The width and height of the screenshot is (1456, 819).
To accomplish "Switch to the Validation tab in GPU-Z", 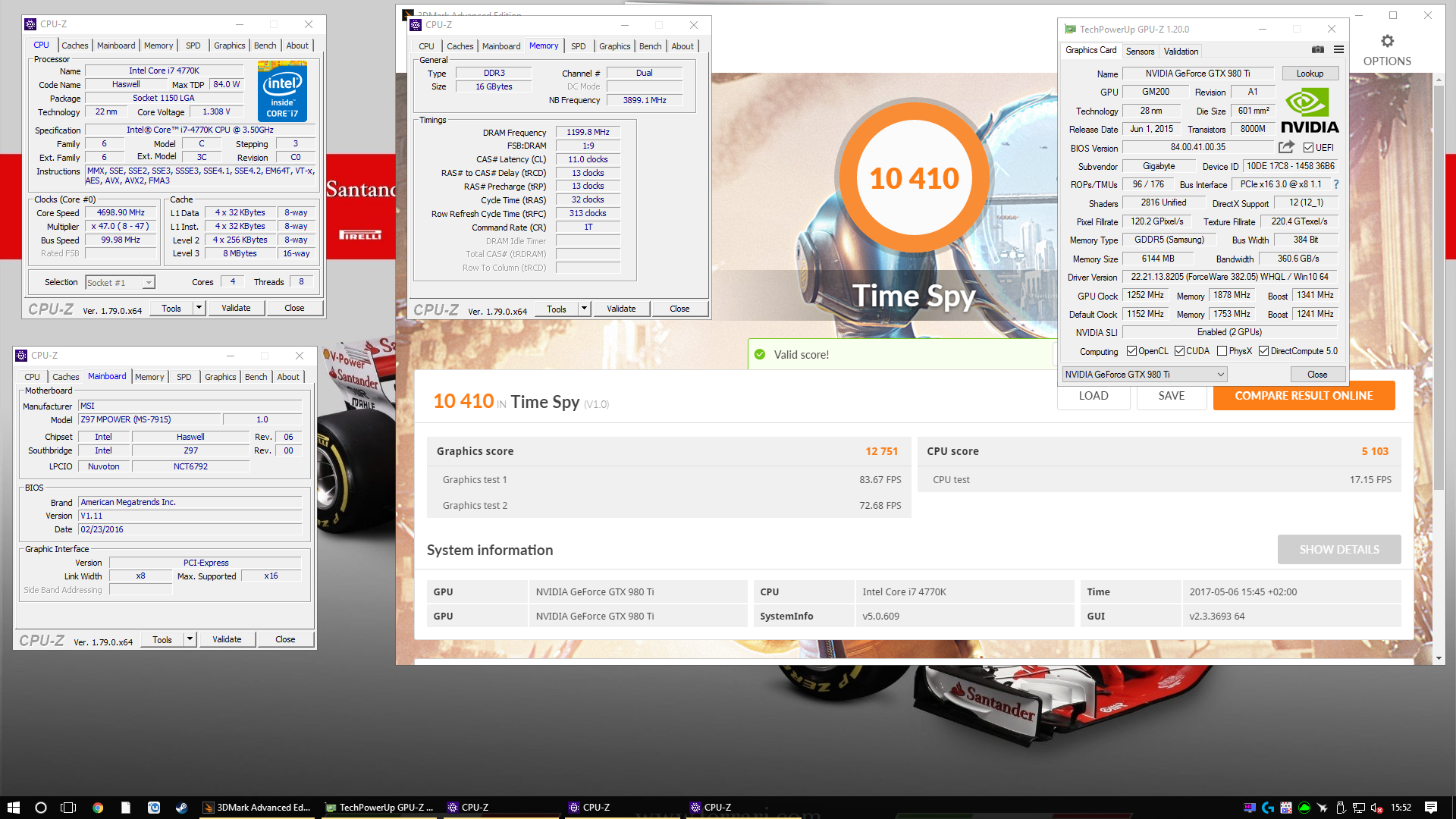I will 1181,52.
